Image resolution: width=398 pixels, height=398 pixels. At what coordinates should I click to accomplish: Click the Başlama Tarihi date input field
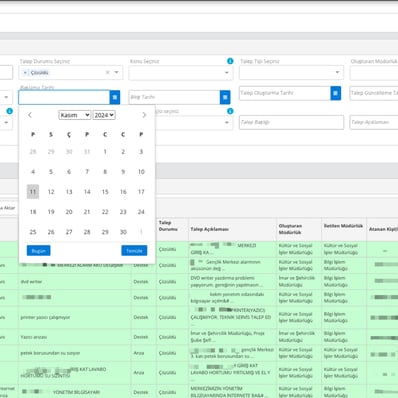tap(64, 97)
